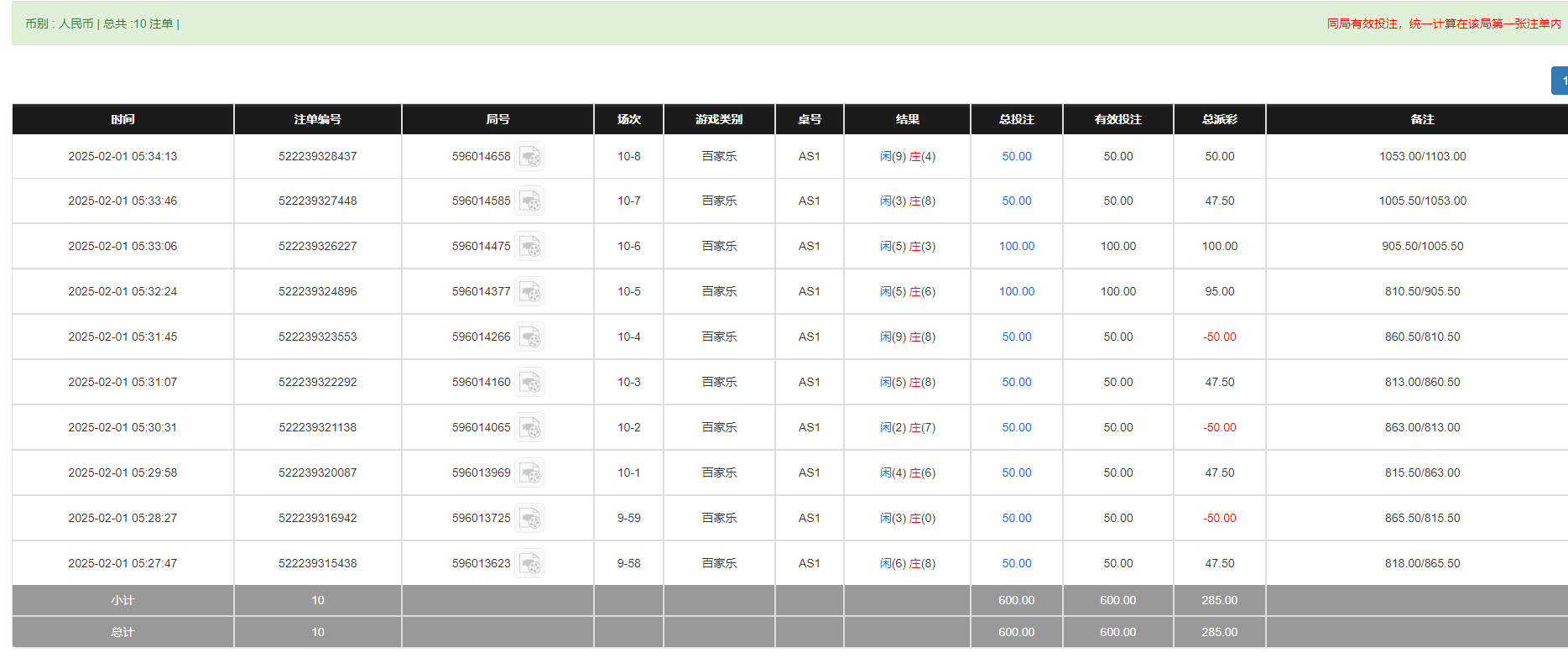Click total bet 50.00 link for round 9-58
This screenshot has height=663, width=1568.
coord(1016,564)
